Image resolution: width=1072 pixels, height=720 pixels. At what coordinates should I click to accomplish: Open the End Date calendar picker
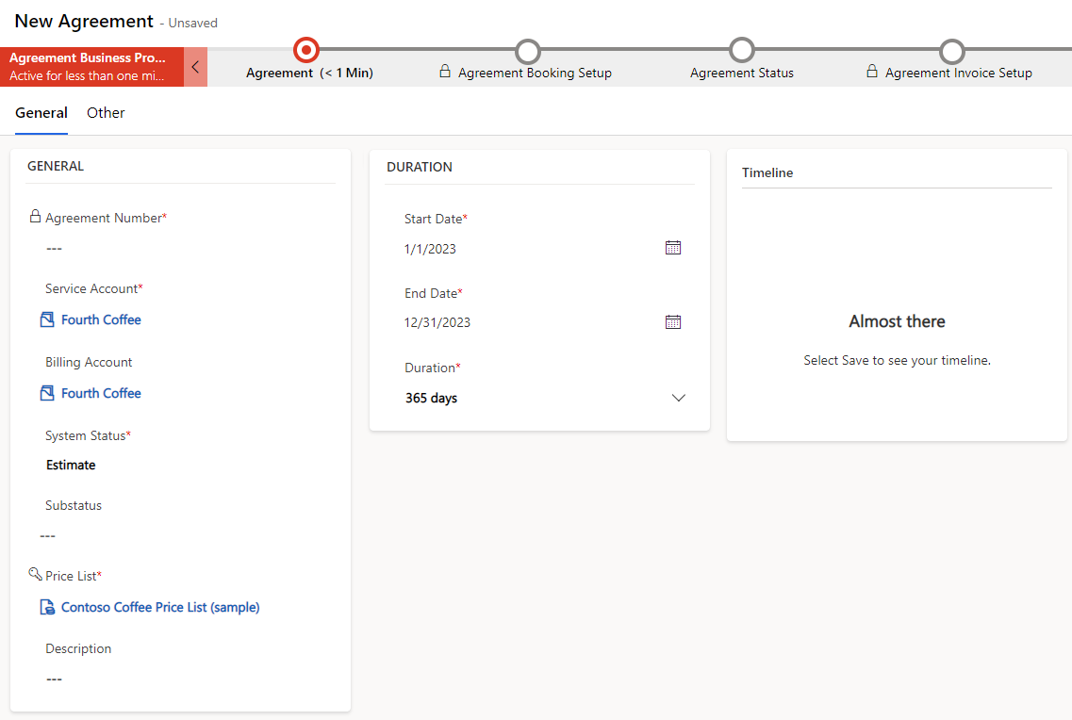pos(673,321)
